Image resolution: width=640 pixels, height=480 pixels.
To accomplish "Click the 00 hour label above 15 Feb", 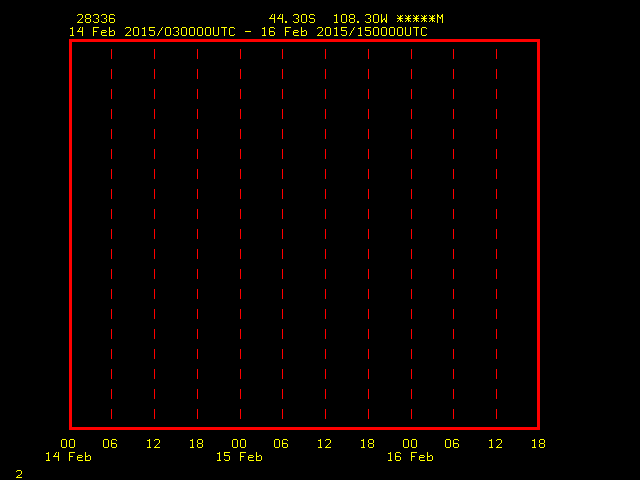I will (x=239, y=444).
